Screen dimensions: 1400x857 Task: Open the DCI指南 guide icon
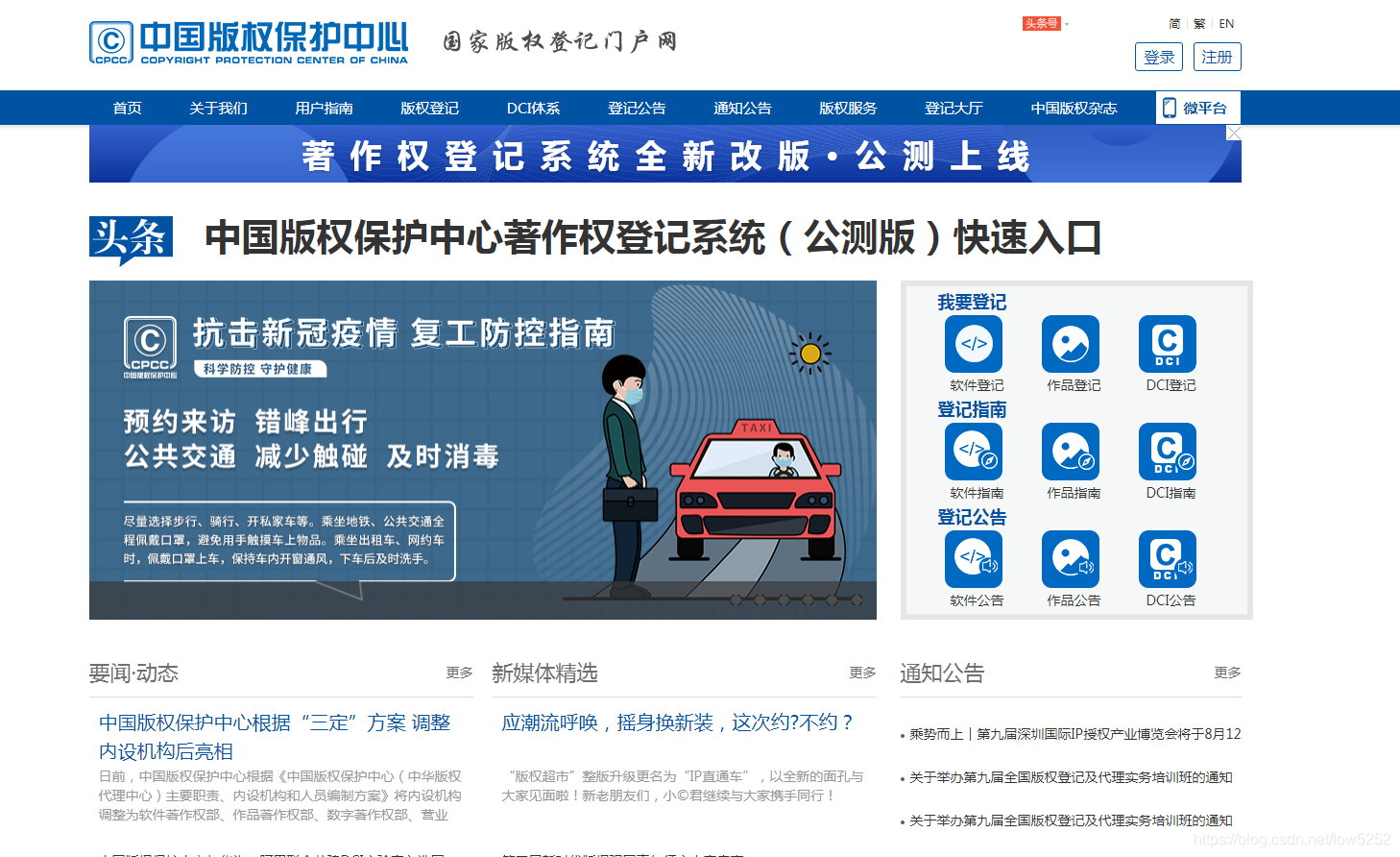click(x=1168, y=452)
